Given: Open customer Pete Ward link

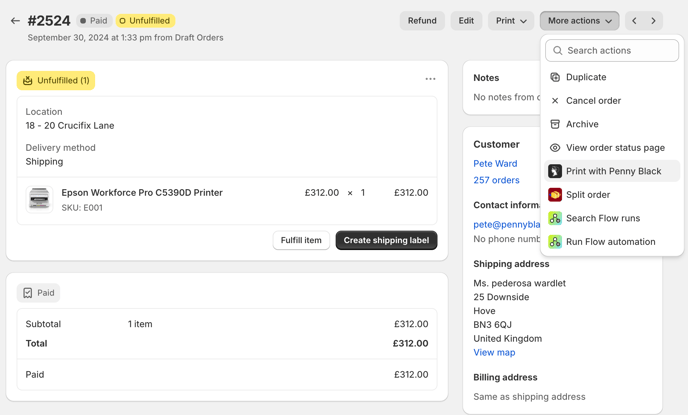Looking at the screenshot, I should (x=495, y=164).
